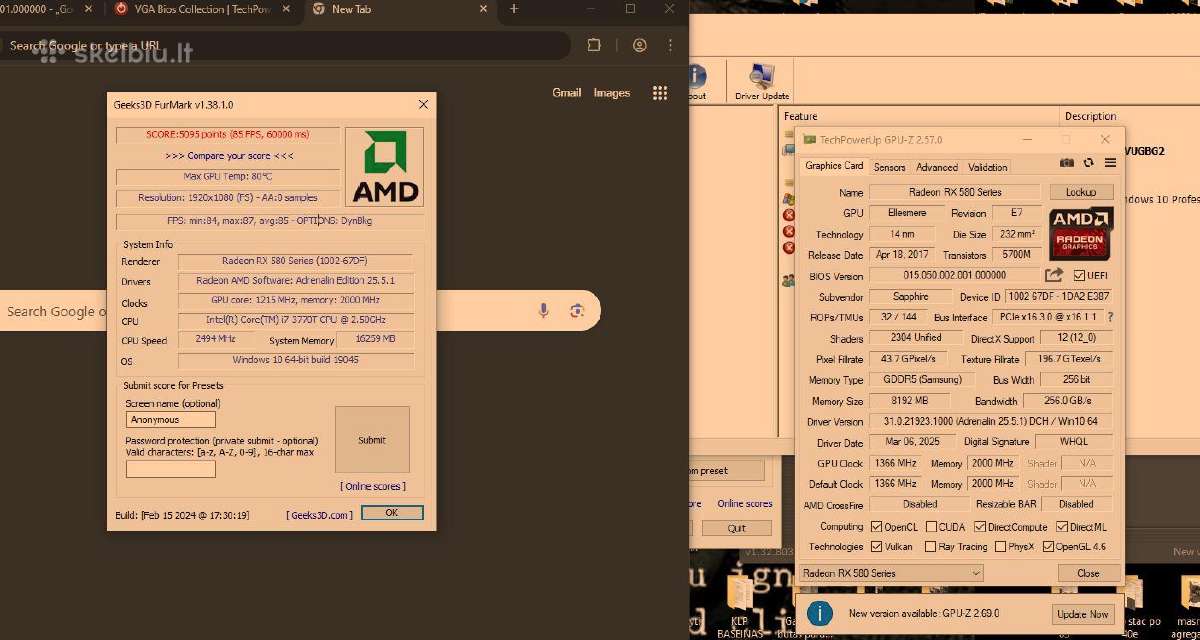Screen dimensions: 1200x640
Task: Close the VGA Bios Collection tab
Action: (x=287, y=9)
